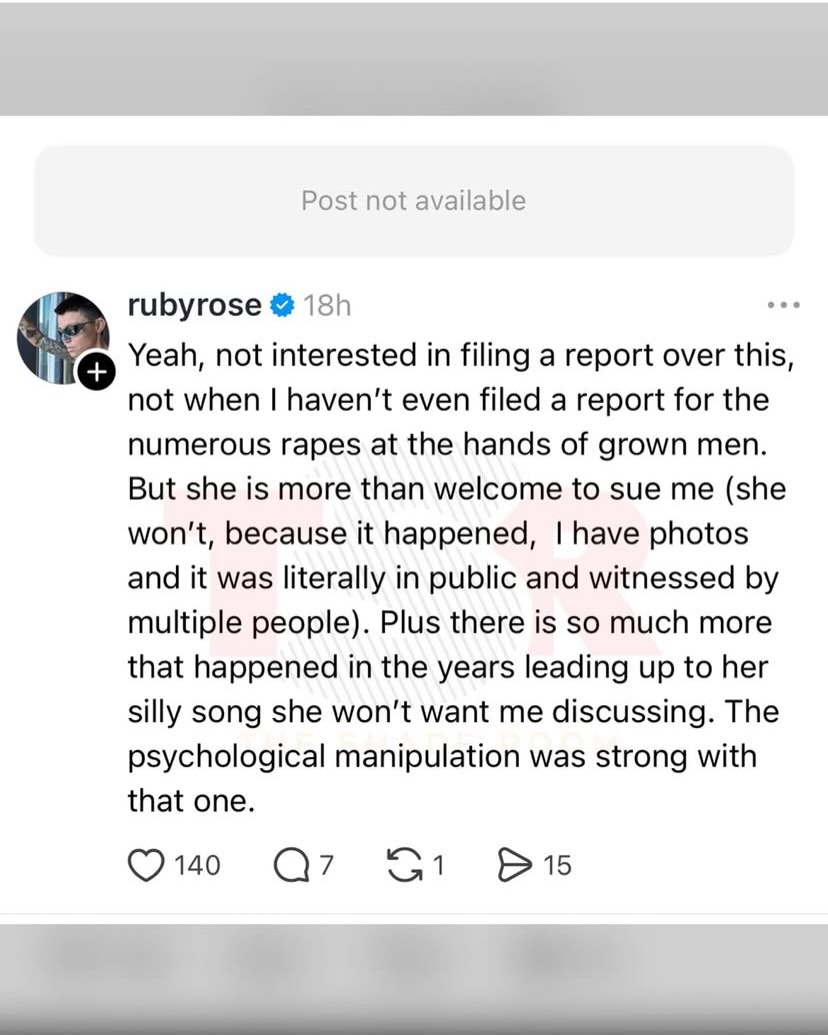Image resolution: width=828 pixels, height=1035 pixels.
Task: Repost using the circular arrows icon
Action: [404, 865]
